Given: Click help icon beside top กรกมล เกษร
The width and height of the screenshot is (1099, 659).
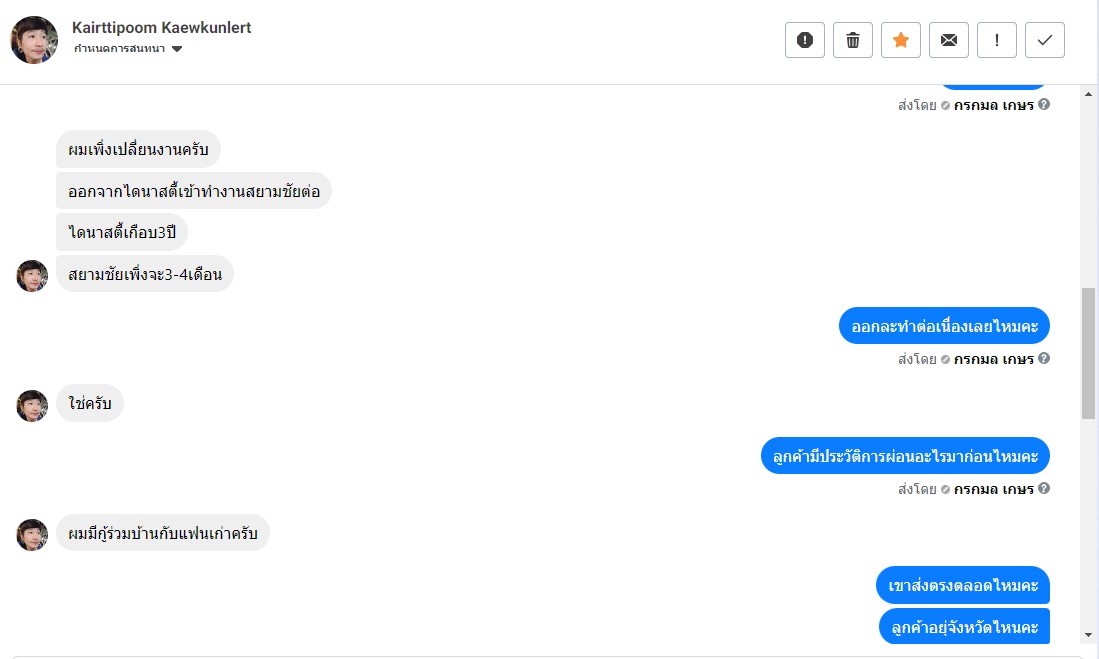Looking at the screenshot, I should [x=1044, y=104].
